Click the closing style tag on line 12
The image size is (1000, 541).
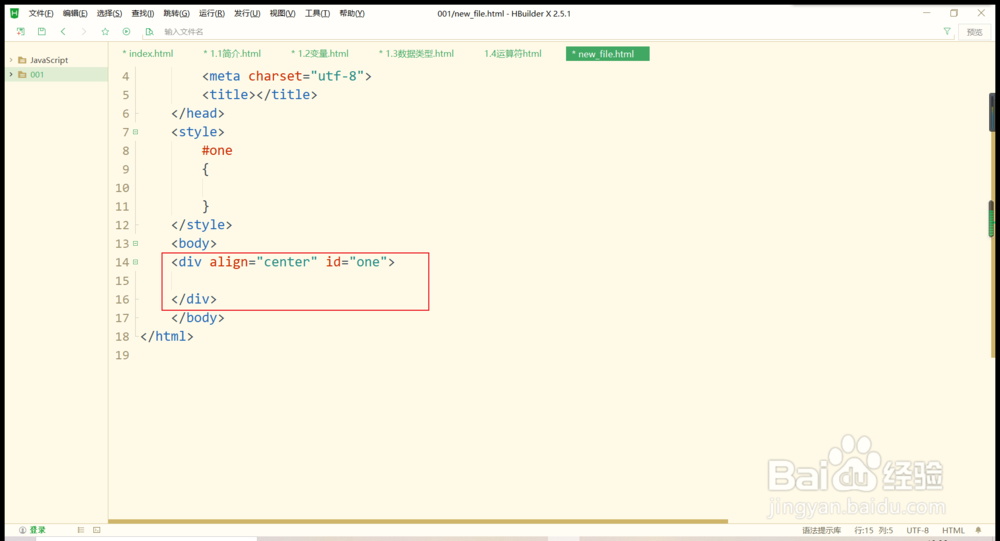202,225
